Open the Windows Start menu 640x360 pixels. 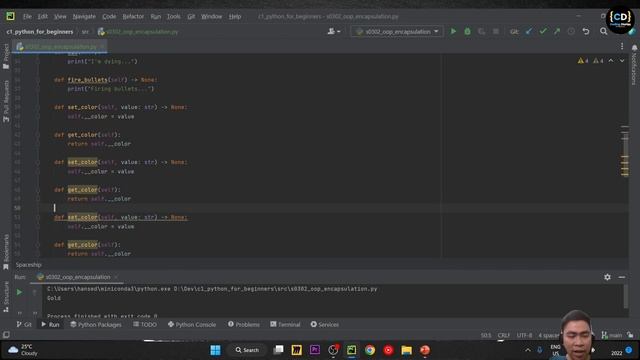(215, 350)
